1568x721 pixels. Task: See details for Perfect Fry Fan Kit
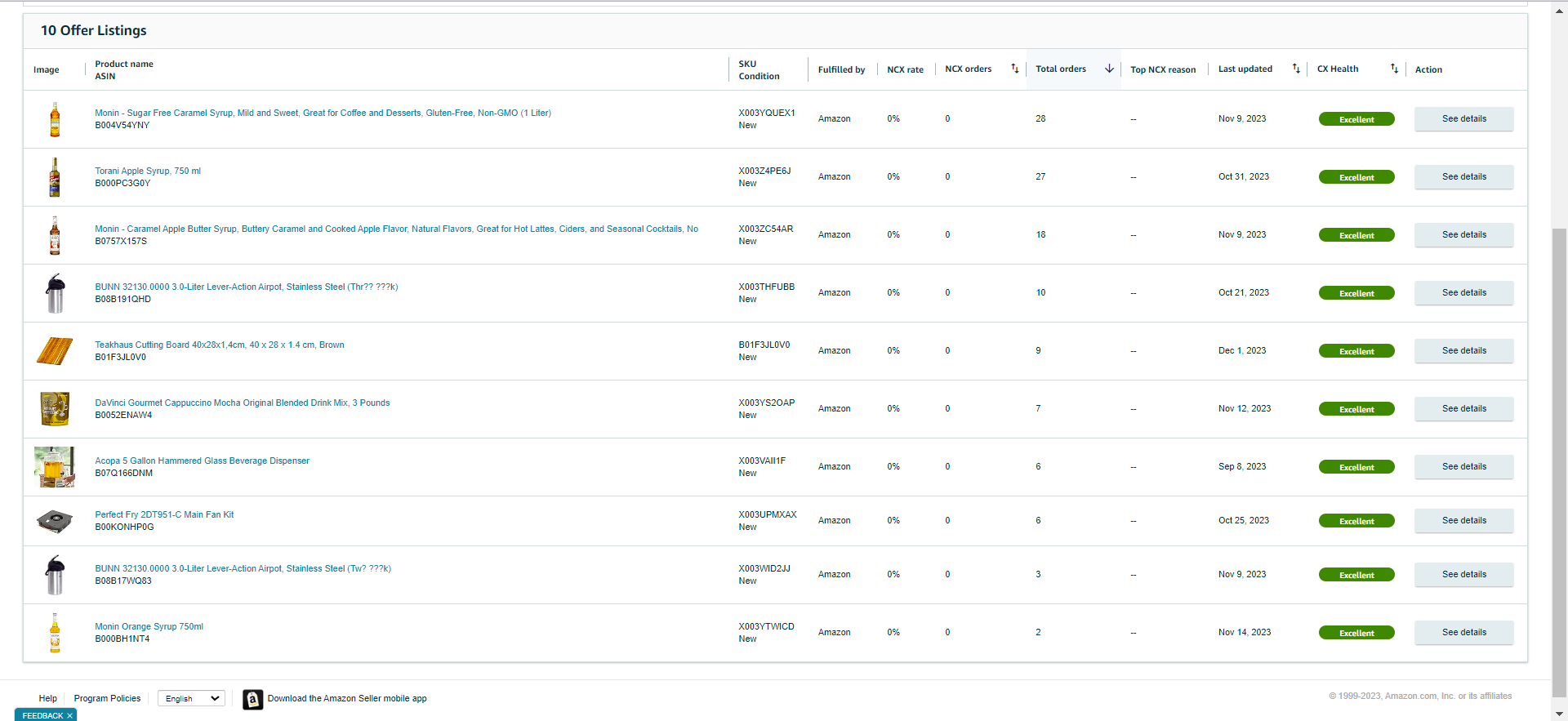click(1464, 521)
